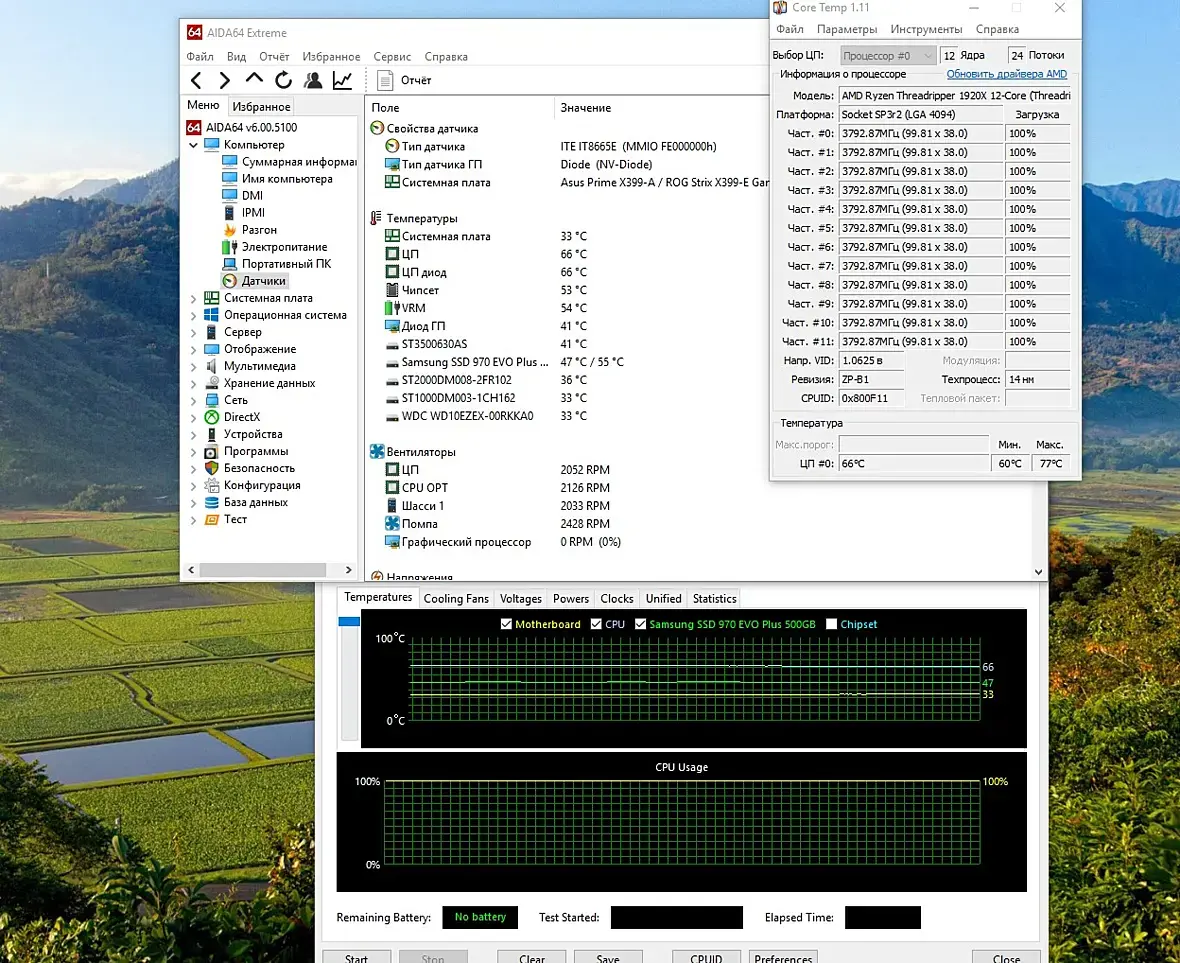Click the Отчёт report page icon
This screenshot has height=963, width=1180.
[x=386, y=81]
